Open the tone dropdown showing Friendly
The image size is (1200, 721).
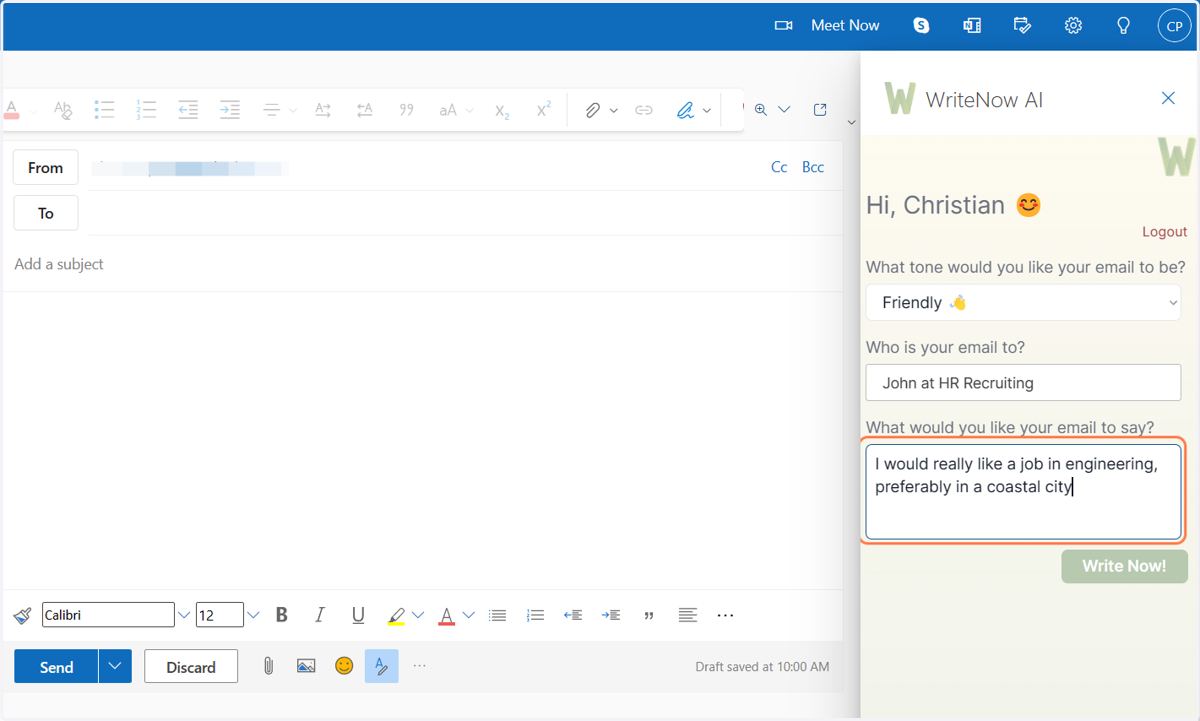[1023, 303]
